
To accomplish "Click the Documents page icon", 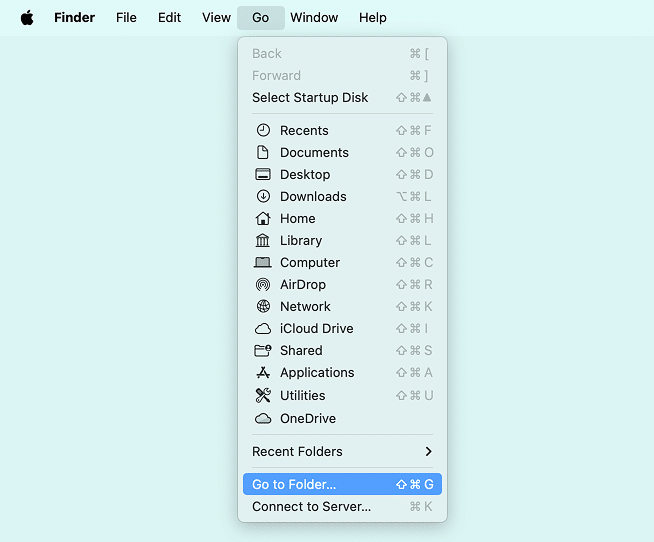I will pos(263,153).
